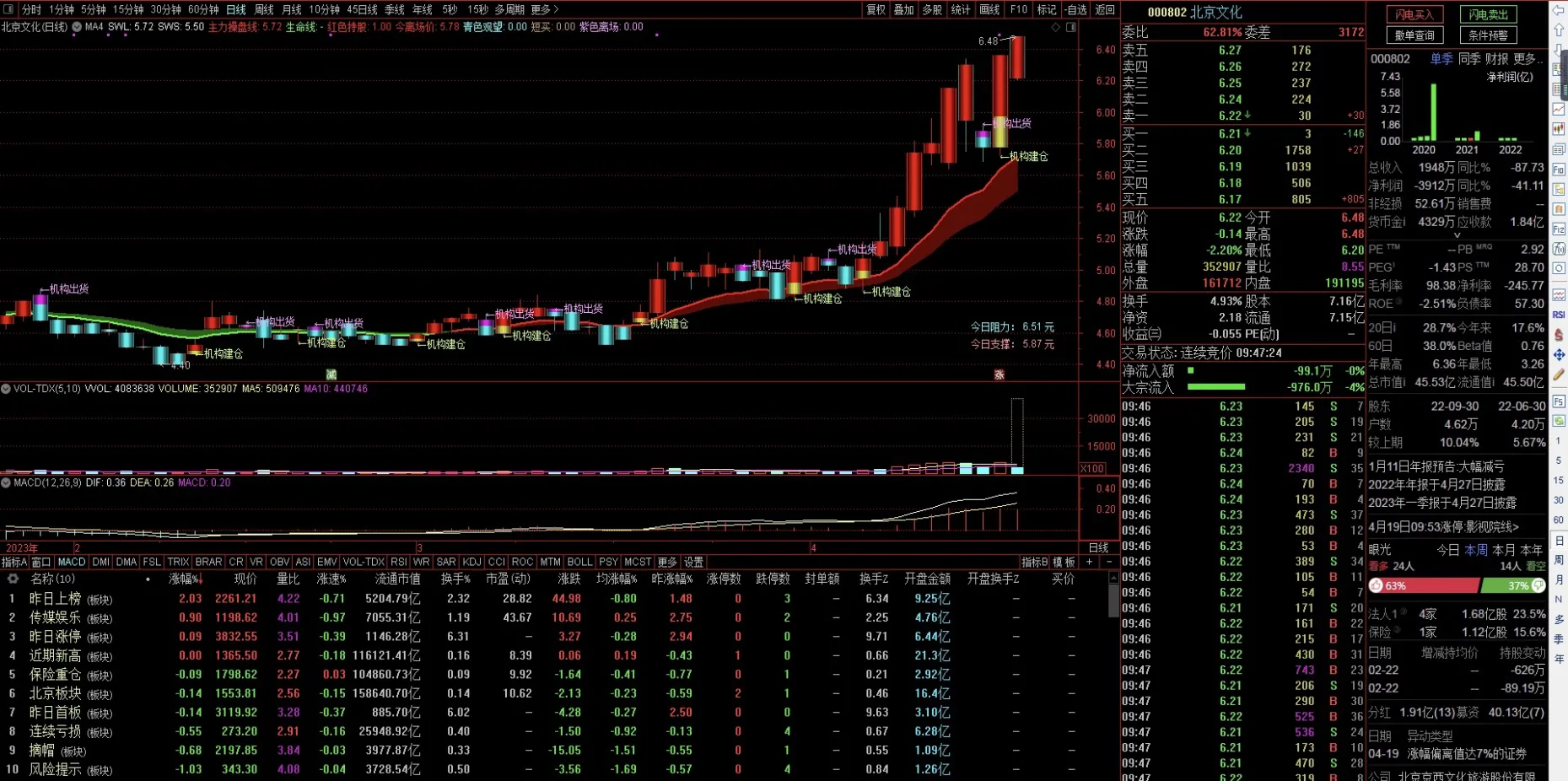Click the FIZ icon in right sidebar
This screenshot has width=1568, height=781.
coord(1559,227)
